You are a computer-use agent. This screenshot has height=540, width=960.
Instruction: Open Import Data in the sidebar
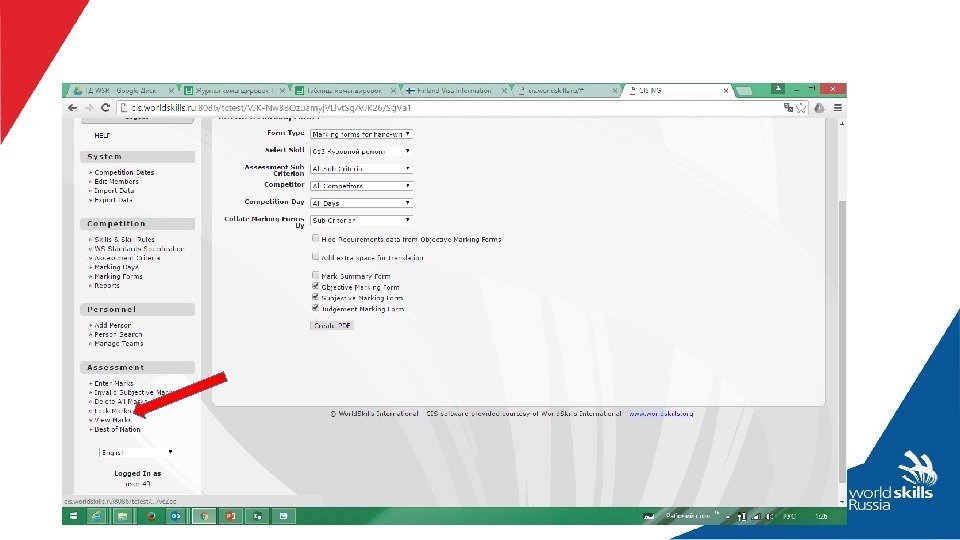(114, 191)
